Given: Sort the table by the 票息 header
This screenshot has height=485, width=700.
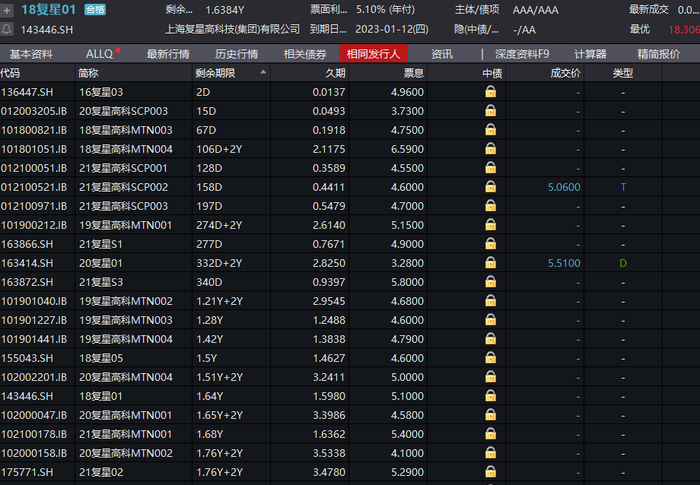Looking at the screenshot, I should coord(413,73).
